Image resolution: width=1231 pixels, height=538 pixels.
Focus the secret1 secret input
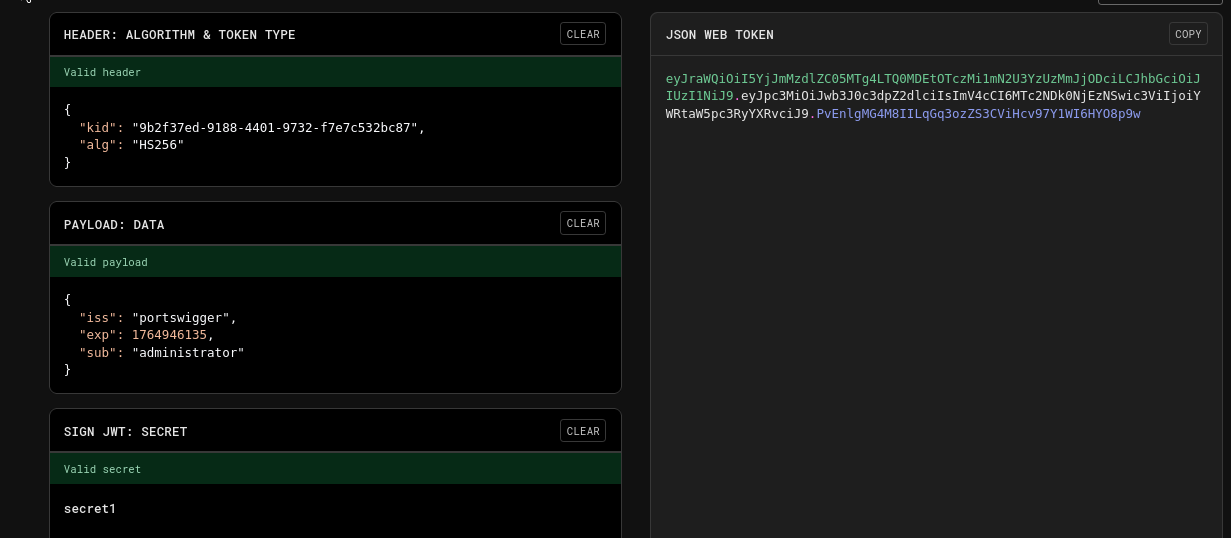coord(90,509)
